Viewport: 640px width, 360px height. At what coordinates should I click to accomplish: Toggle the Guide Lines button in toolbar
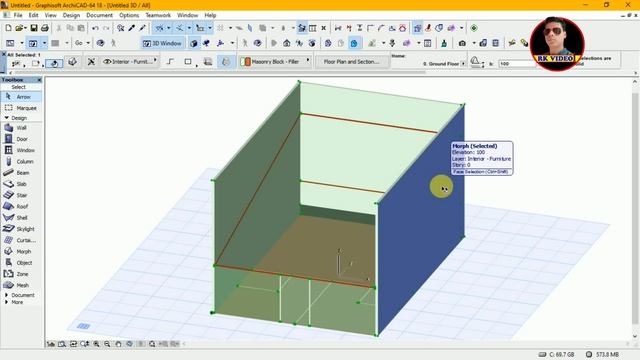click(x=160, y=28)
